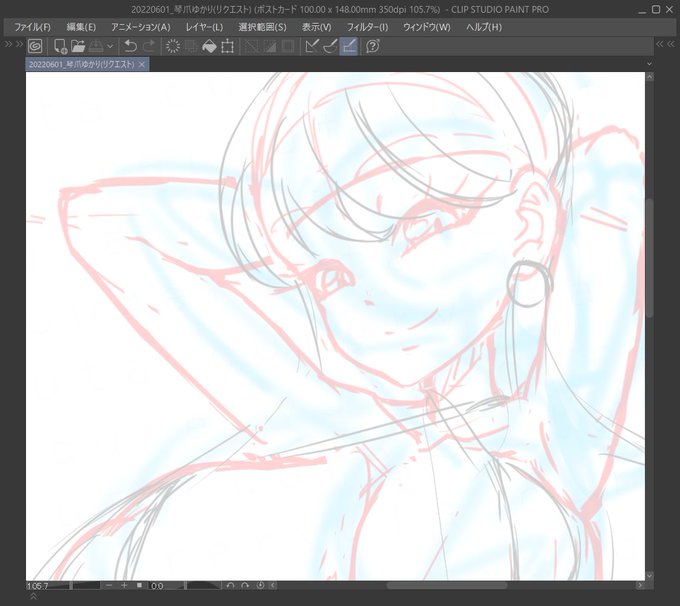Close the 20220601_琴爪ゆかり(リクエスト) tab
The width and height of the screenshot is (680, 606).
142,65
